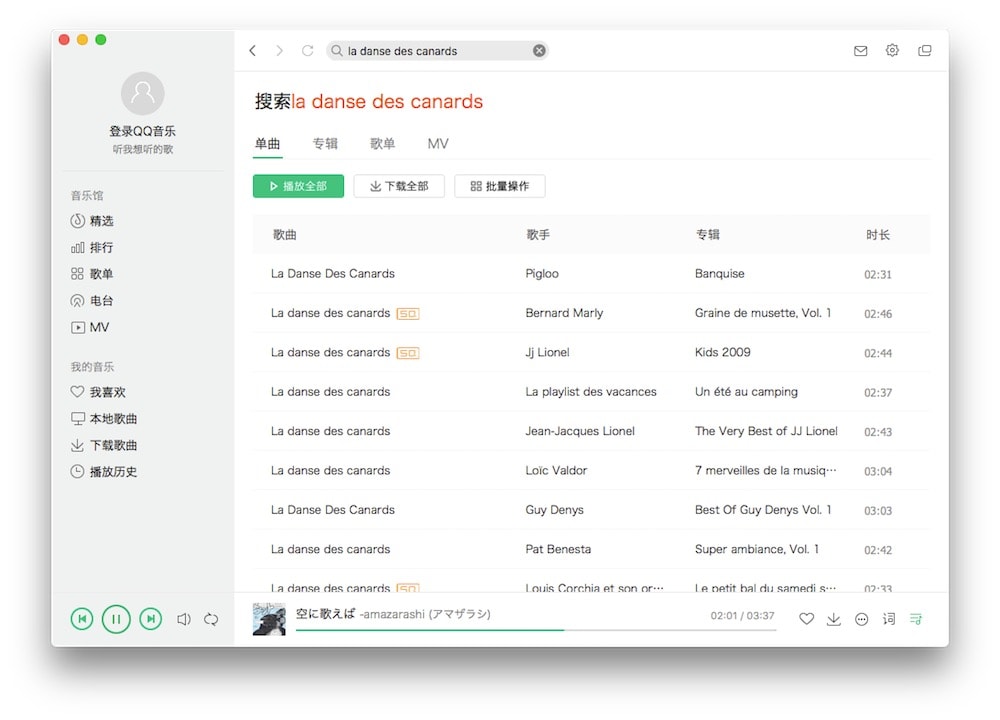
Task: Open the mail messages icon
Action: pyautogui.click(x=860, y=50)
